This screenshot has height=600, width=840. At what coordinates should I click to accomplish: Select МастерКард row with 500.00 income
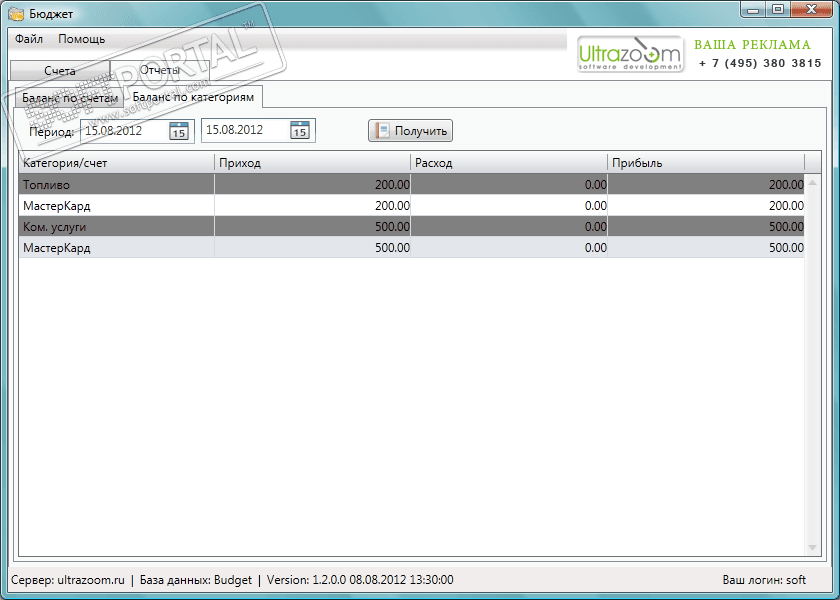[x=411, y=248]
